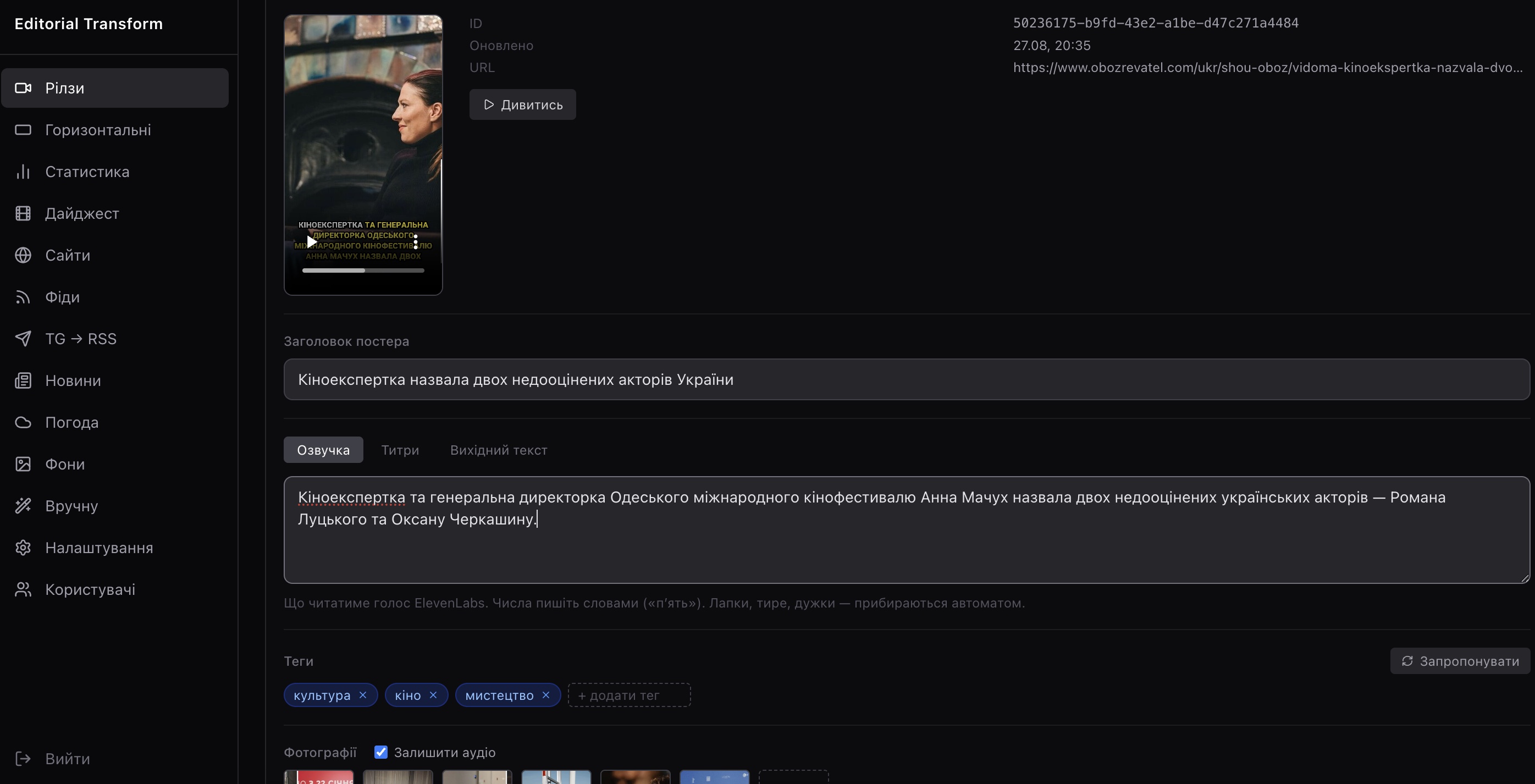Open the Погода cloud icon

23,422
